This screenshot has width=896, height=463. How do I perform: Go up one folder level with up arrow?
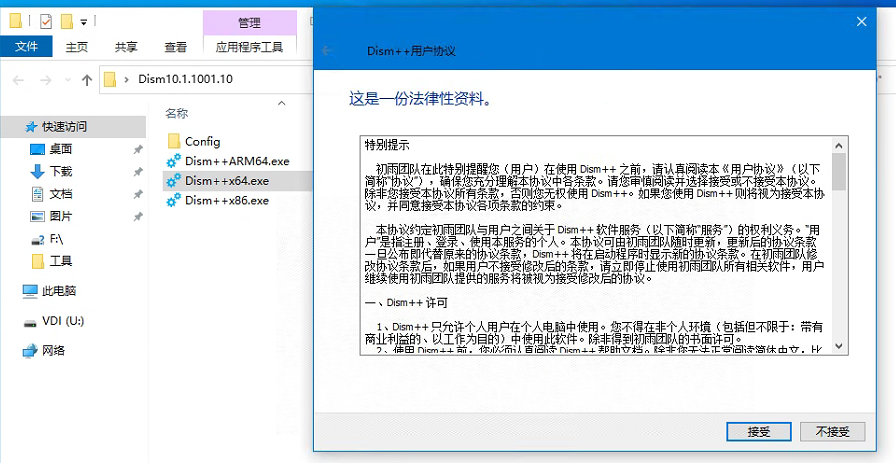(x=87, y=80)
